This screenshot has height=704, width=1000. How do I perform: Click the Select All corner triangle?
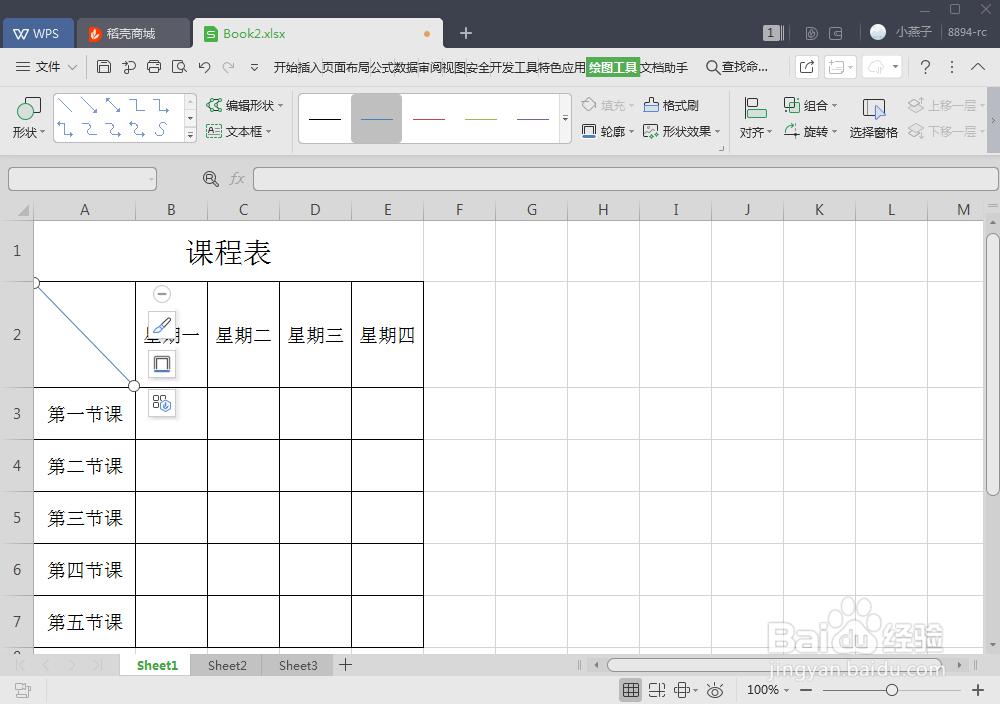pyautogui.click(x=23, y=210)
